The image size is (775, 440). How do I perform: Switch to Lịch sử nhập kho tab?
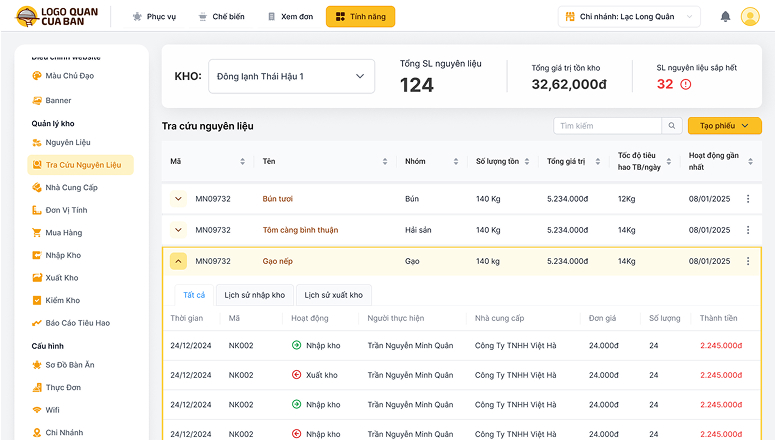tap(254, 295)
